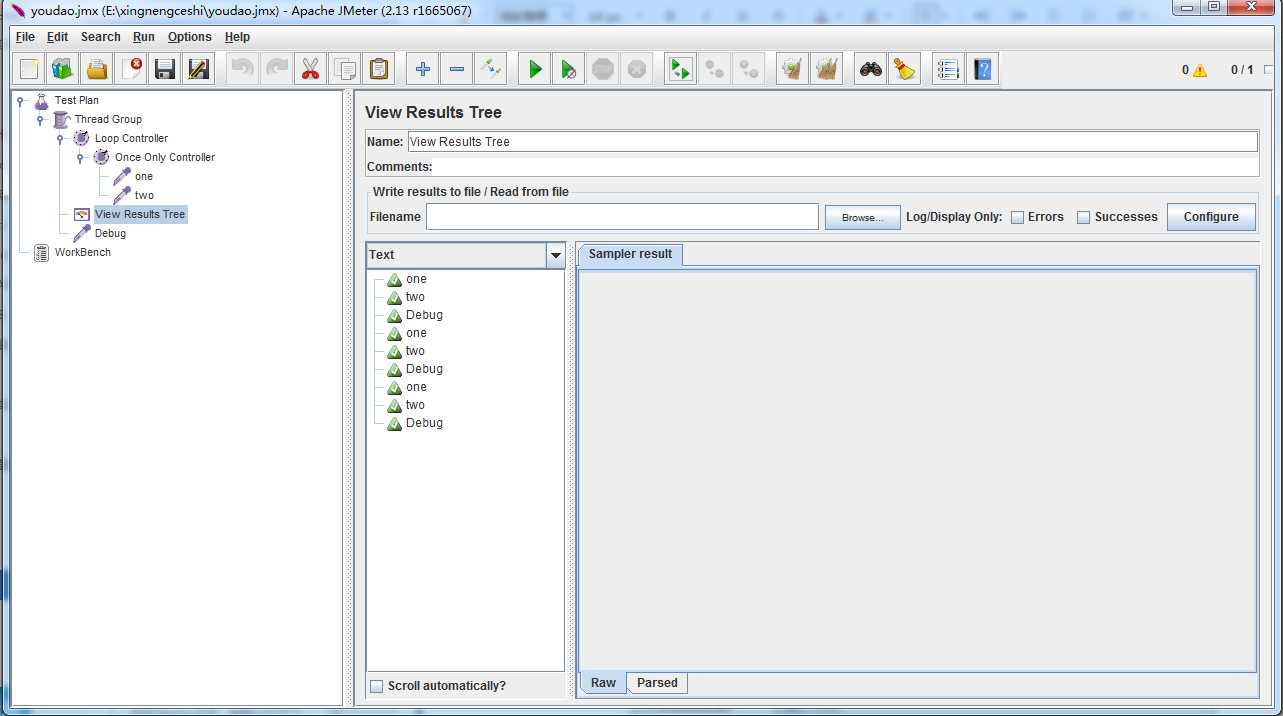Screen dimensions: 1283x716
Task: Click the Configure button
Action: coord(1210,217)
